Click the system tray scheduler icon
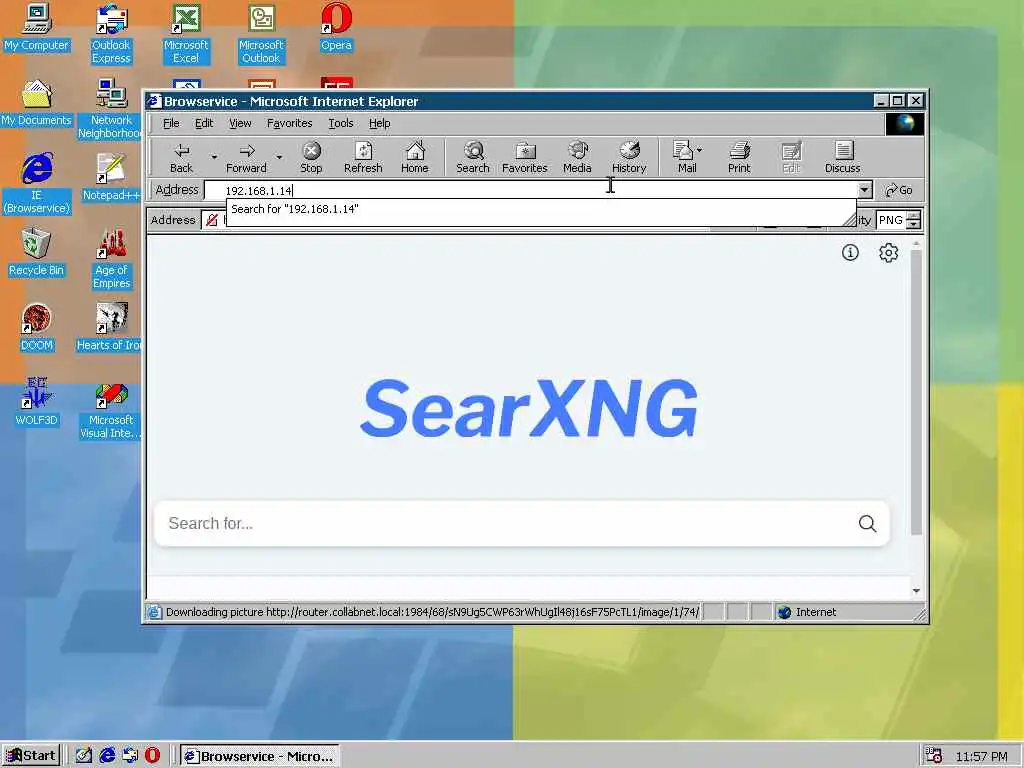 933,756
